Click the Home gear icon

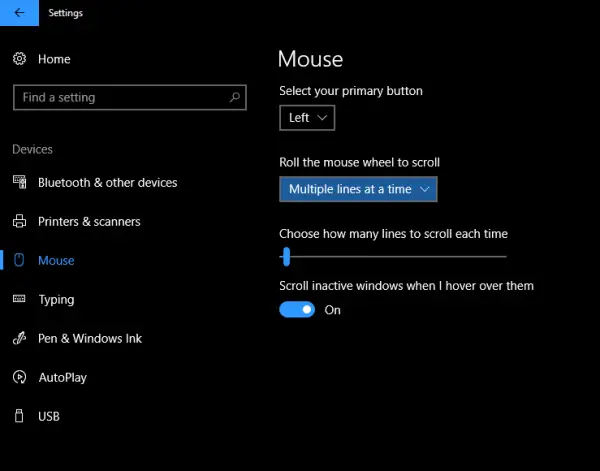19,59
